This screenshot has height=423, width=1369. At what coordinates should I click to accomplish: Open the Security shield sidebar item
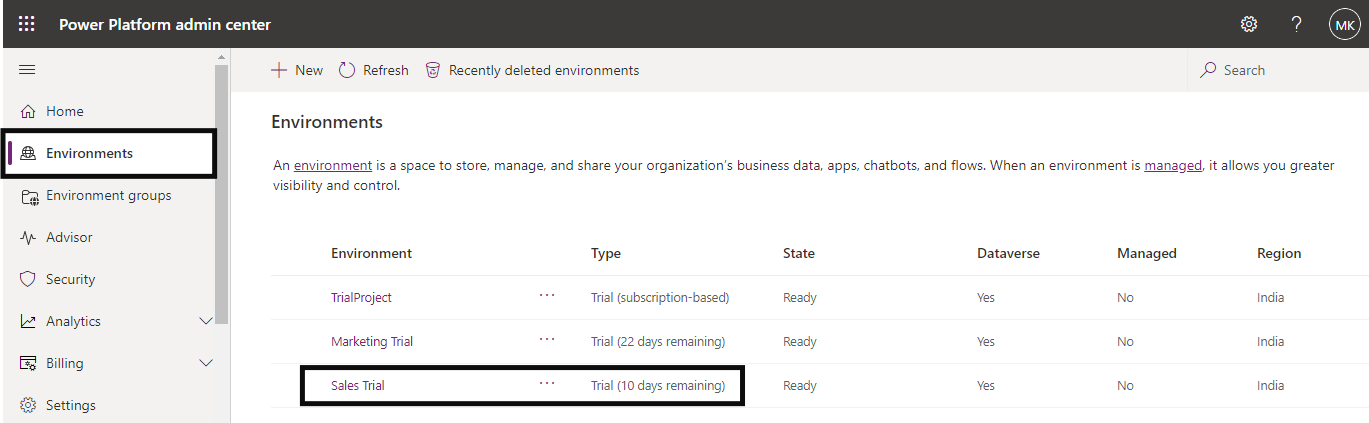[x=70, y=279]
